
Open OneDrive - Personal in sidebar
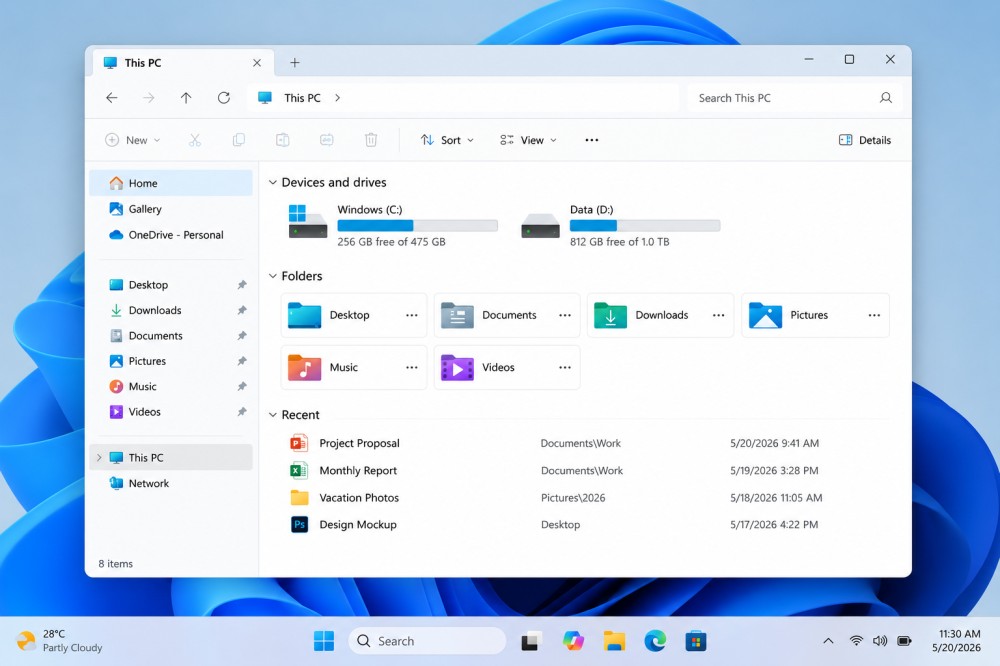(x=171, y=235)
